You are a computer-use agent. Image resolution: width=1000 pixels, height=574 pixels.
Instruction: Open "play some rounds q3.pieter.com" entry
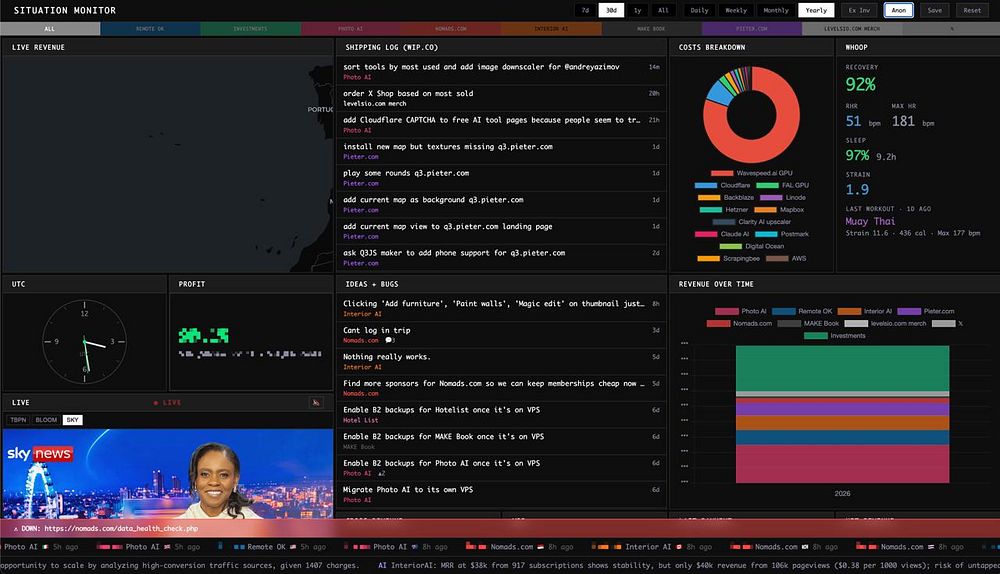pyautogui.click(x=501, y=178)
